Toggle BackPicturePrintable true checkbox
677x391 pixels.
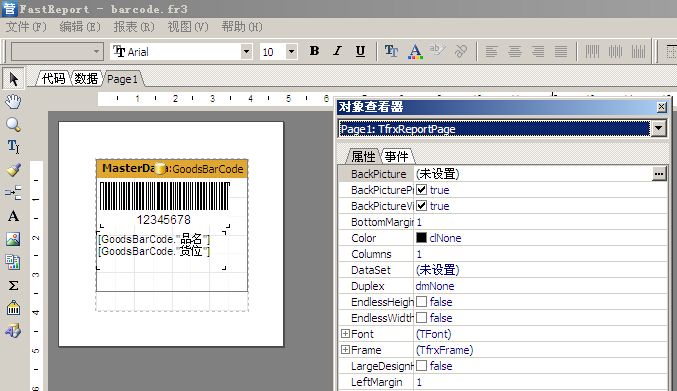pos(421,190)
